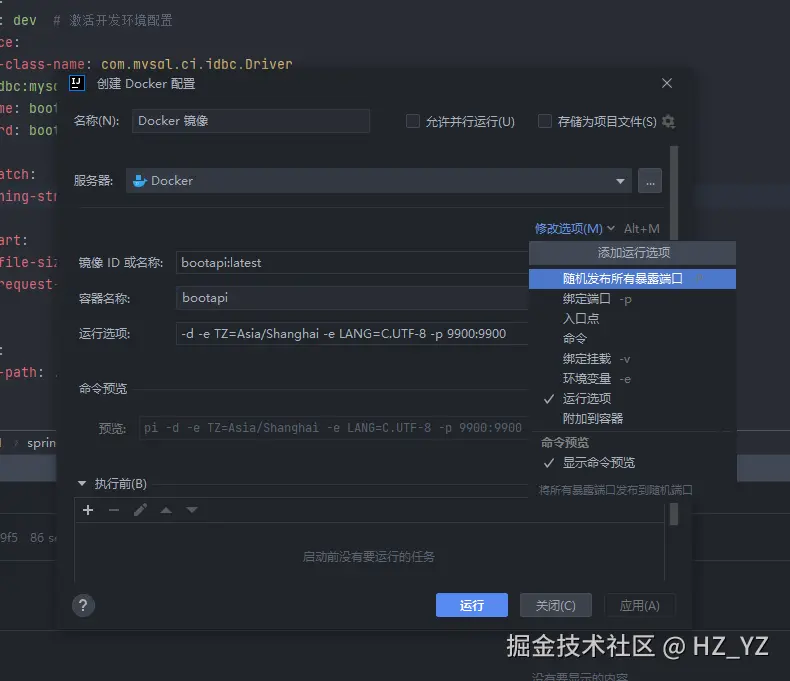The width and height of the screenshot is (790, 681).
Task: Select 命令 option in popup
Action: coord(632,338)
